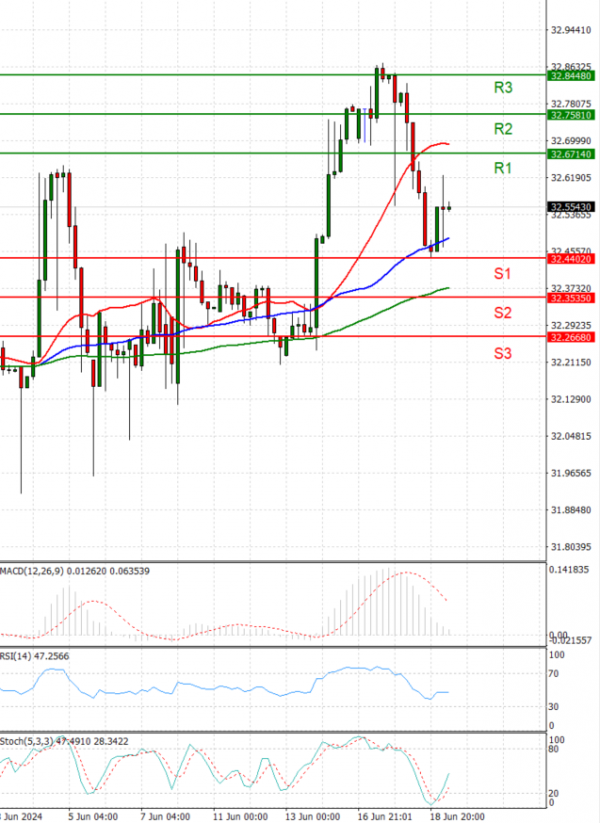Click the RSI(14) 47.2566 indicator label
Viewport: 600px width, 823px height.
tap(35, 656)
